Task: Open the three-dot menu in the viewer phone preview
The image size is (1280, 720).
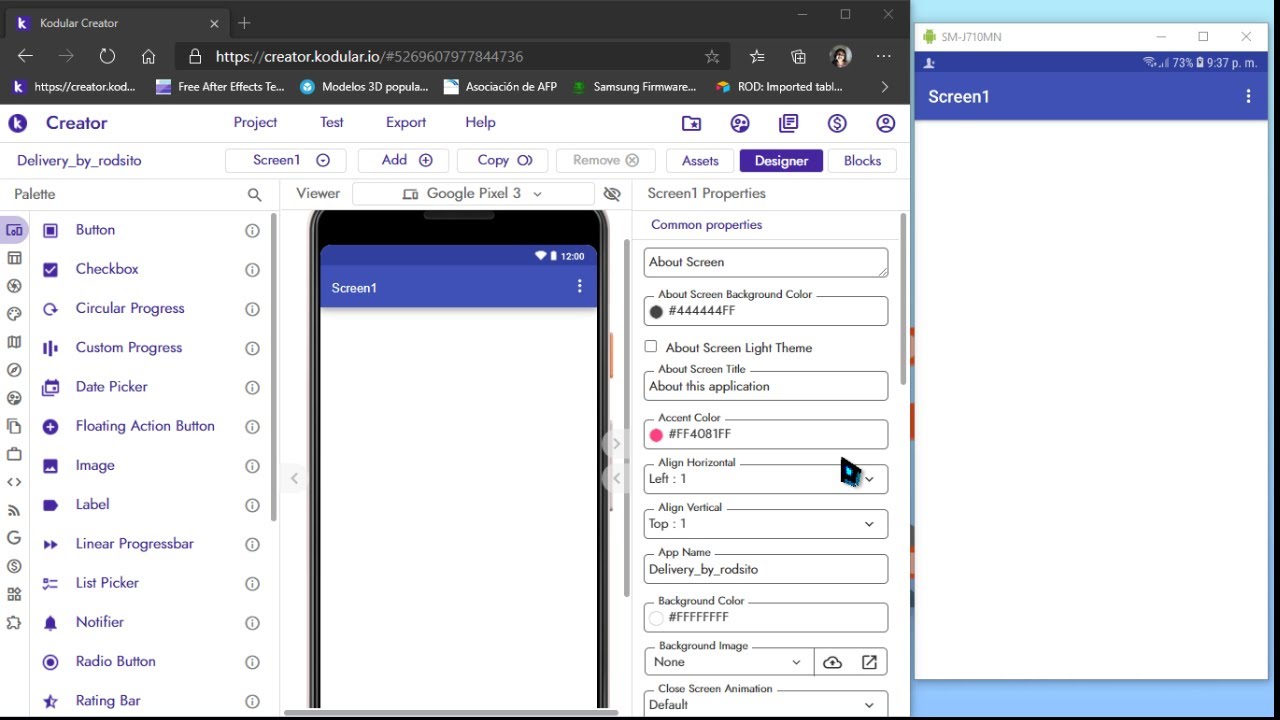Action: [579, 287]
